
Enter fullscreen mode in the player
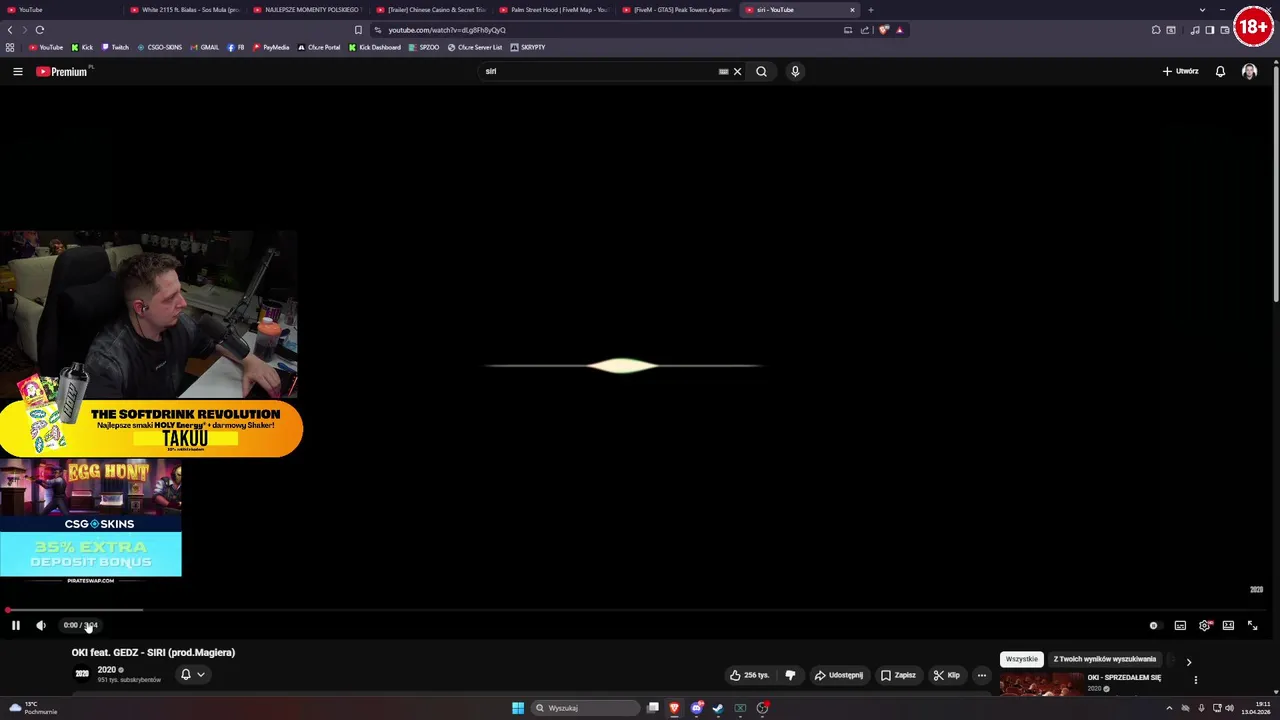1252,625
